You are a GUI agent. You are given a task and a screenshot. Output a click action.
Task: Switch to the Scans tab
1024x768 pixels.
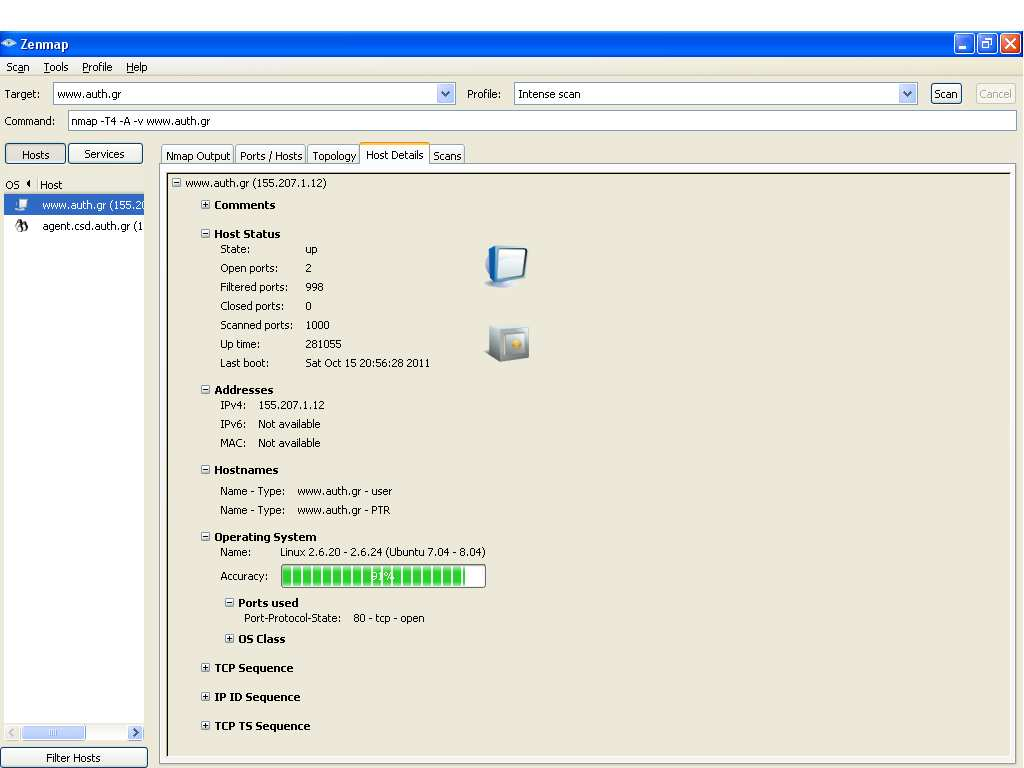[x=447, y=155]
